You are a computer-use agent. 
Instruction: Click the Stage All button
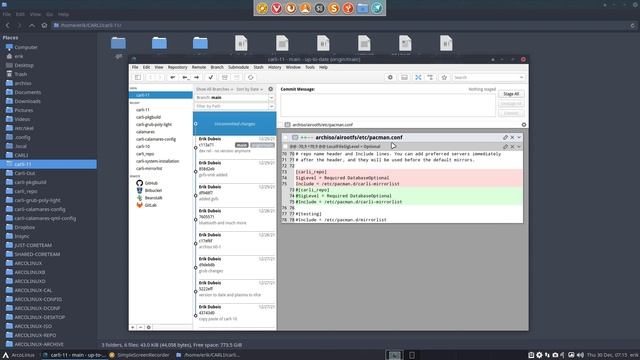511,94
